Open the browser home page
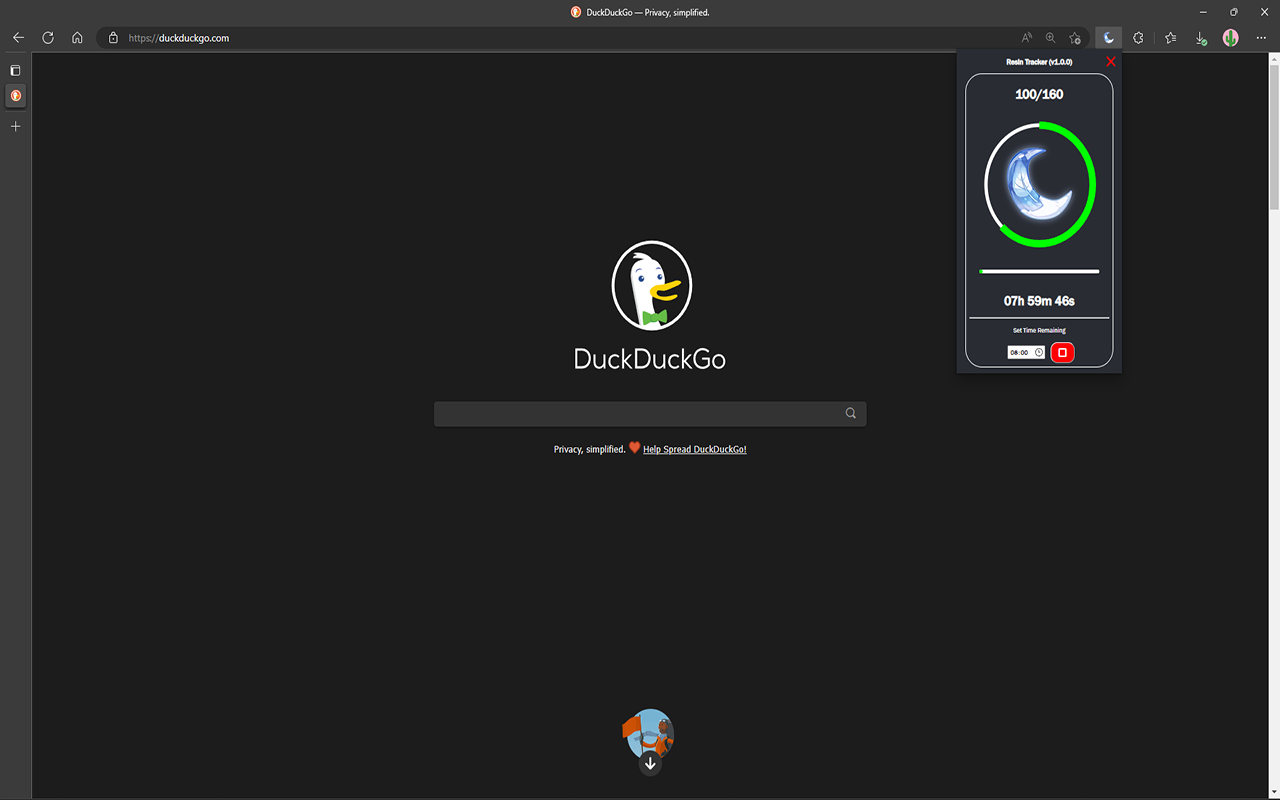 click(x=77, y=38)
